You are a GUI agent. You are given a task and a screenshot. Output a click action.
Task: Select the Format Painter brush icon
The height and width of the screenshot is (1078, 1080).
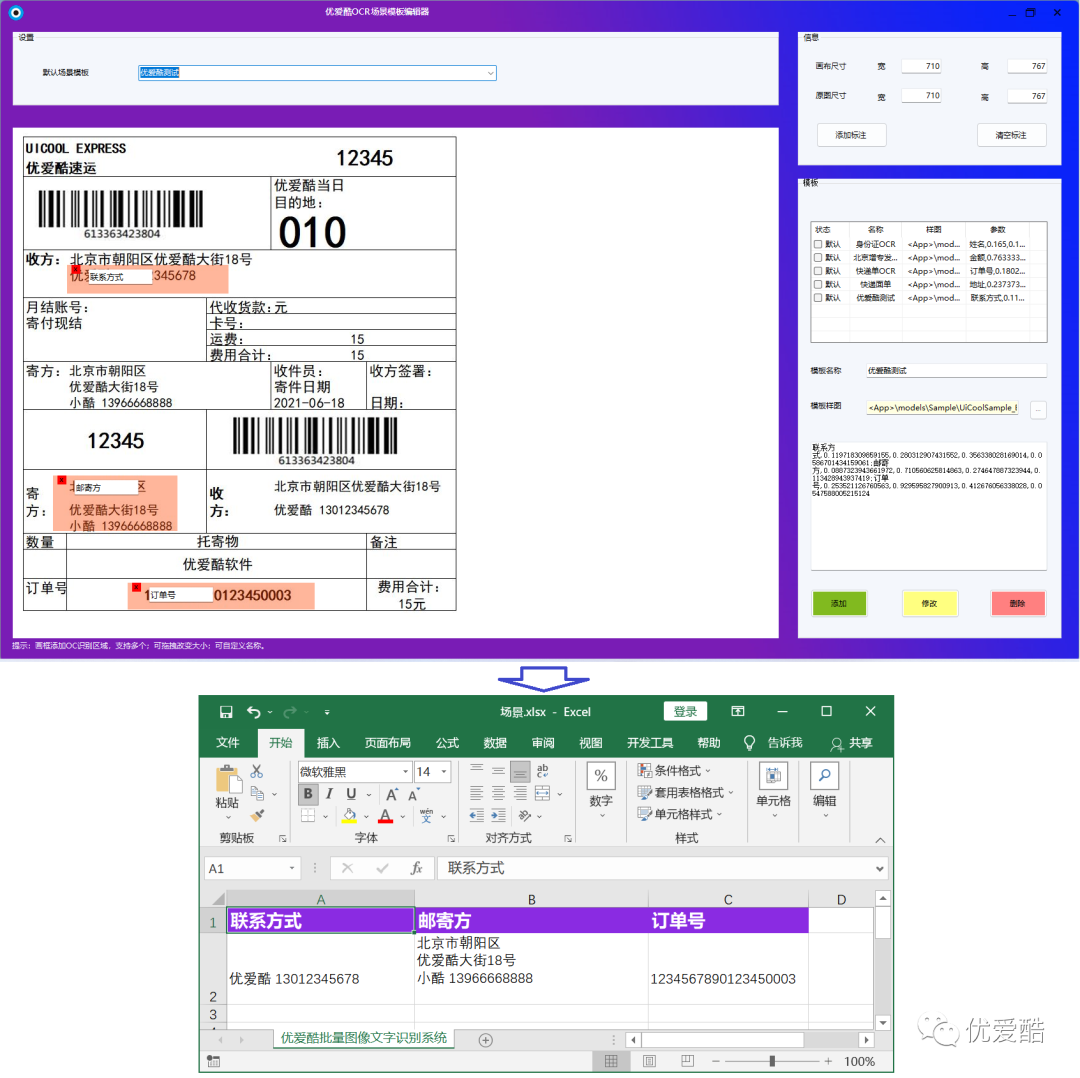[x=257, y=816]
